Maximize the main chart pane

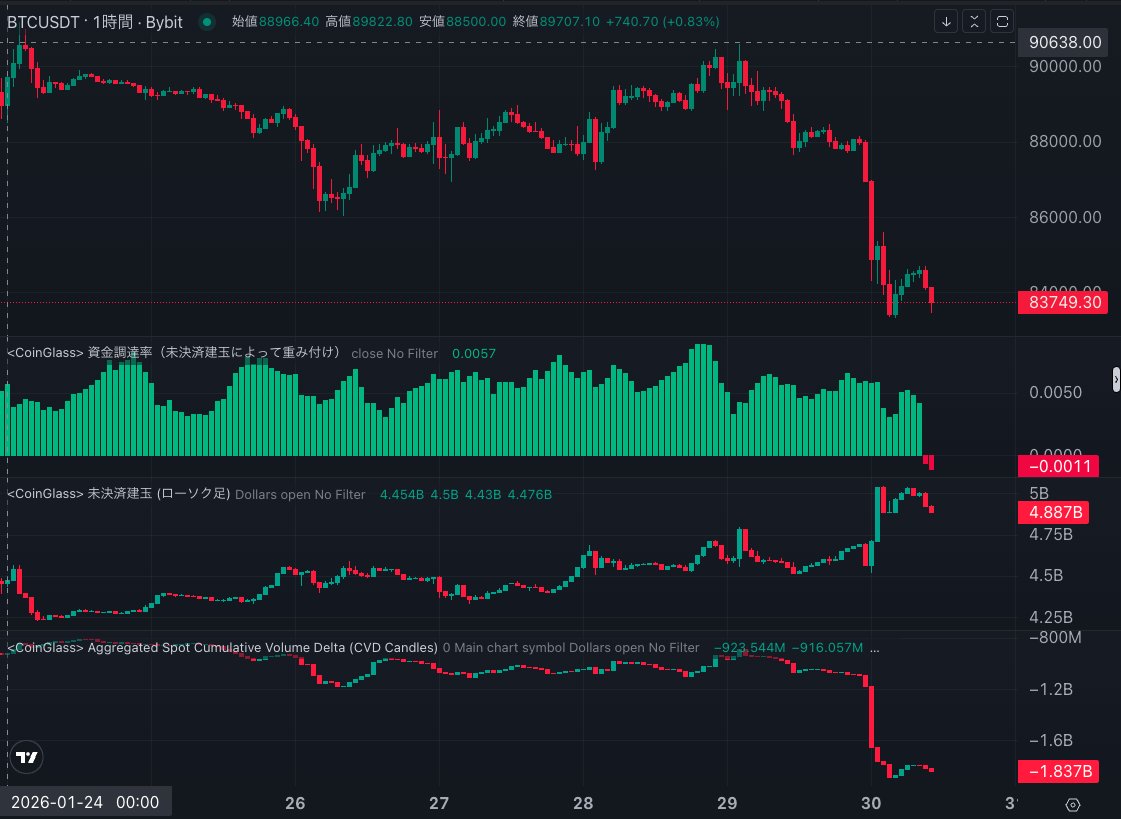tap(1002, 21)
